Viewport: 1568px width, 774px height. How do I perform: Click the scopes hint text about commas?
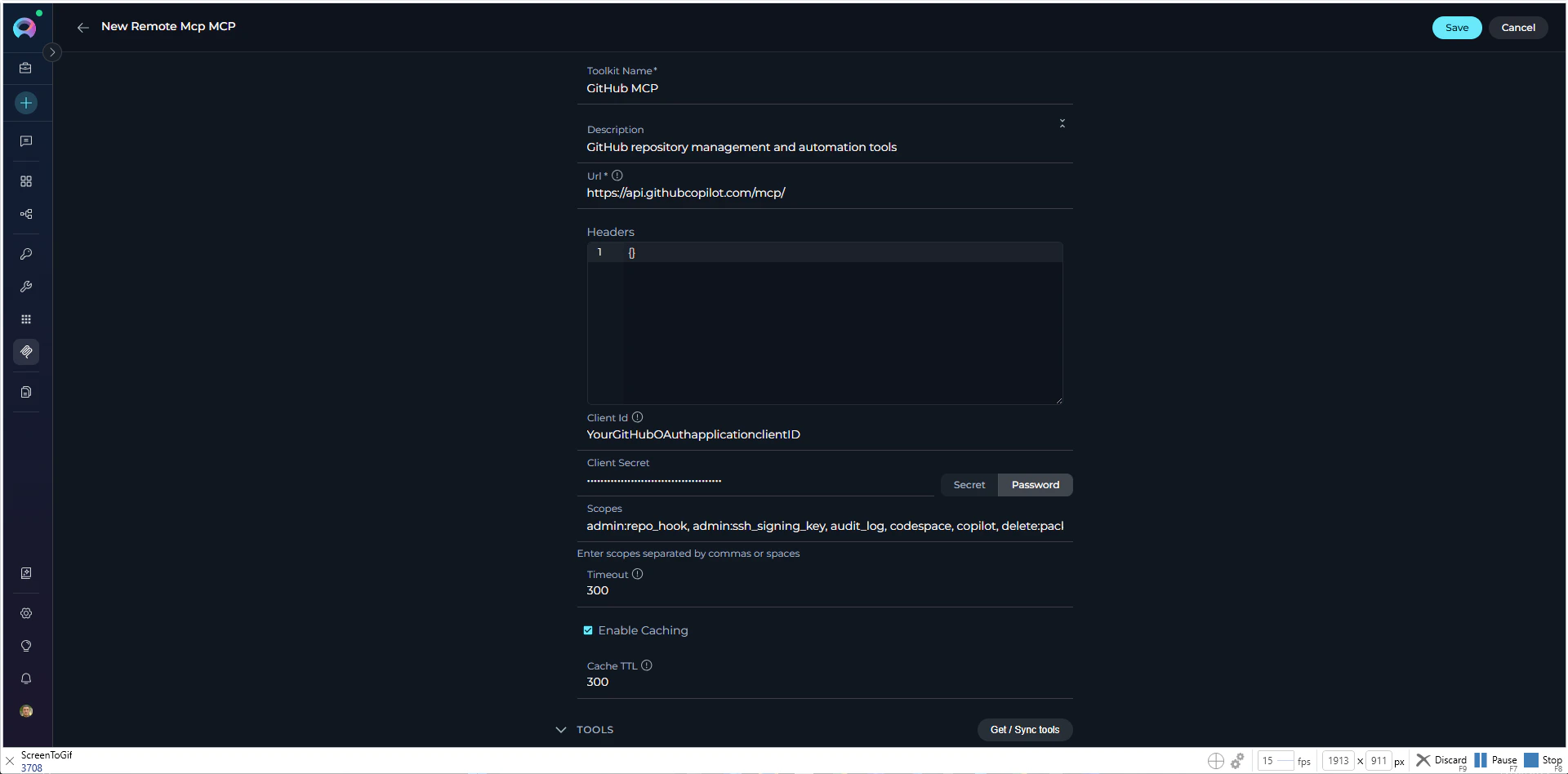pyautogui.click(x=688, y=554)
